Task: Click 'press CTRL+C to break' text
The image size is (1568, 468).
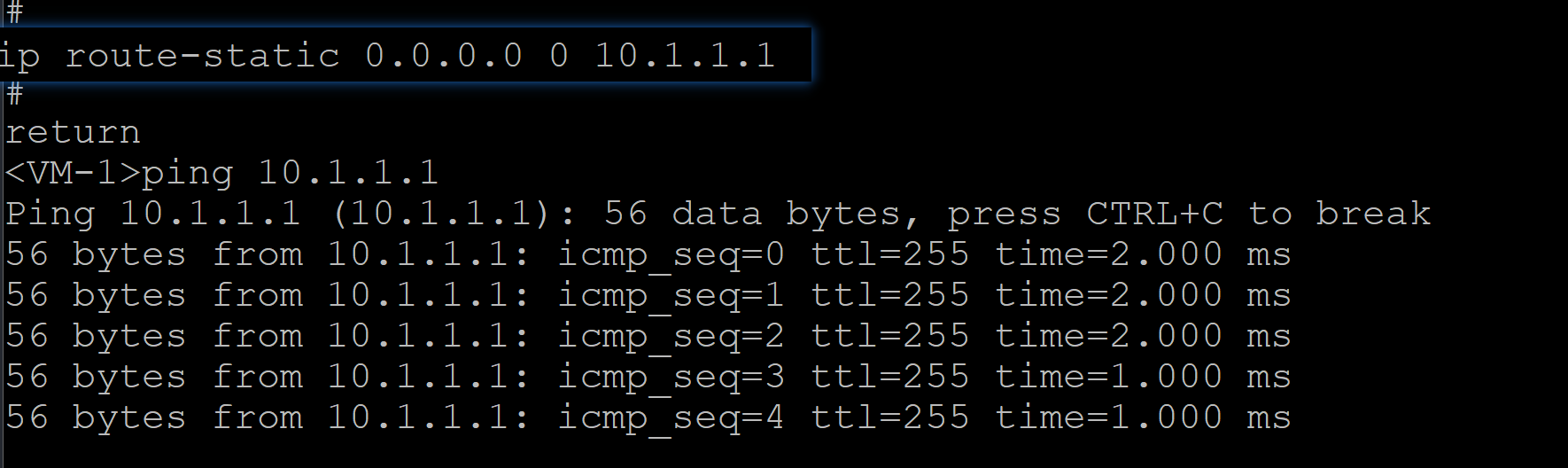Action: click(x=1189, y=214)
